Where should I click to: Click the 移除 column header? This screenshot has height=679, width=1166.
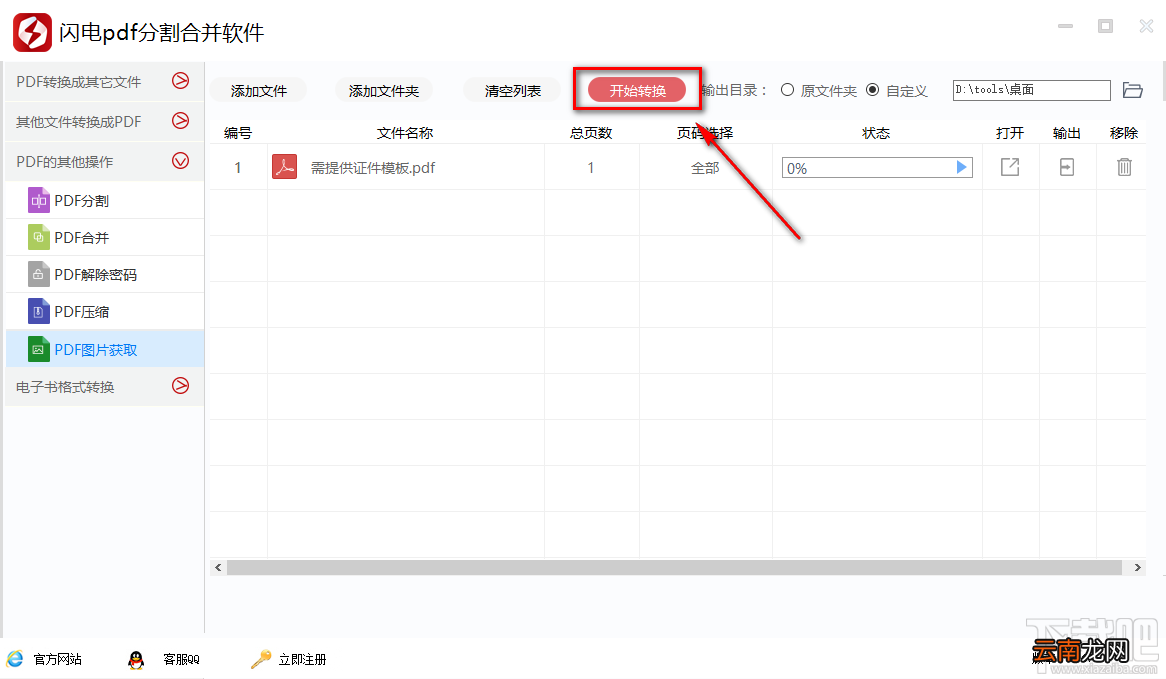pos(1124,133)
